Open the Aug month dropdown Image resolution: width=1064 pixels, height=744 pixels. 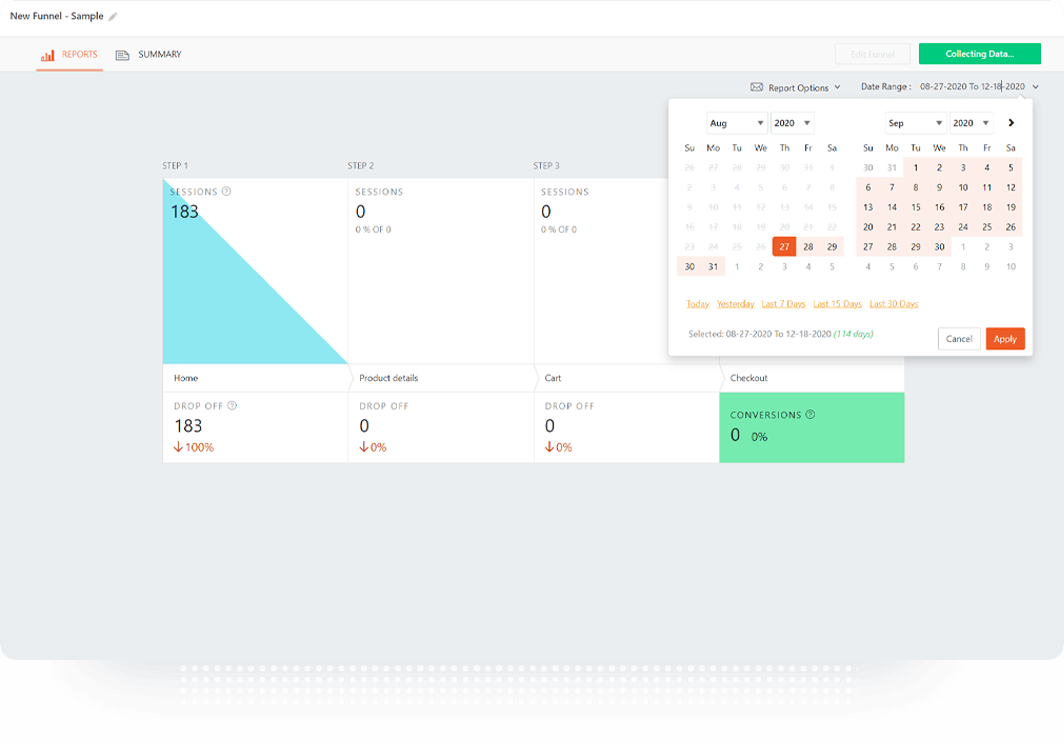click(736, 123)
